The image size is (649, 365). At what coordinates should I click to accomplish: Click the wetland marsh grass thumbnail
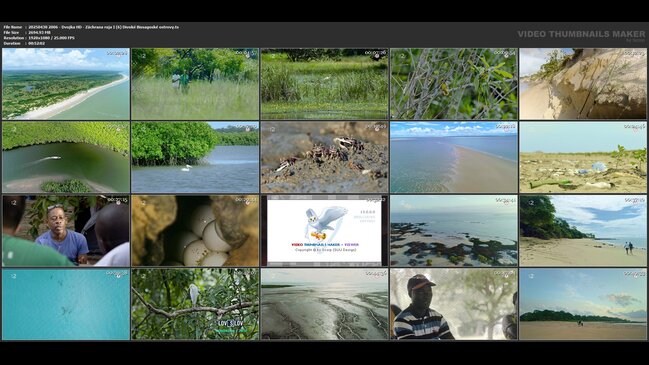point(324,84)
